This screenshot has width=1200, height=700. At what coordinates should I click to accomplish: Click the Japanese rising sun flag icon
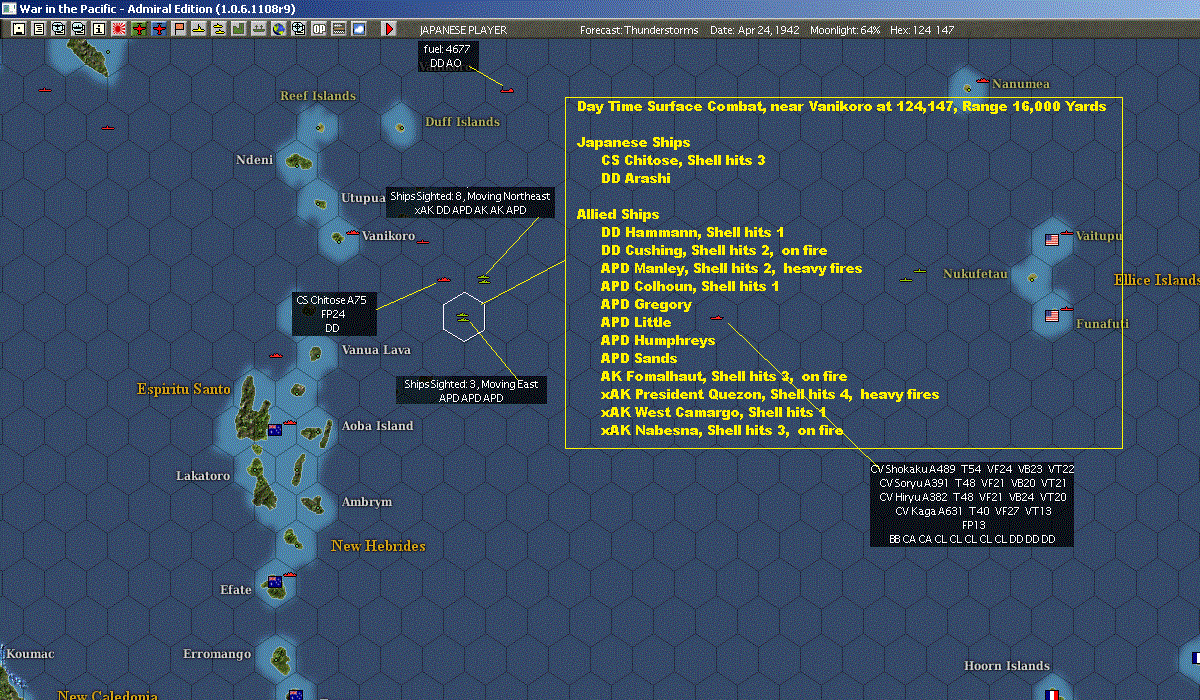coord(118,29)
